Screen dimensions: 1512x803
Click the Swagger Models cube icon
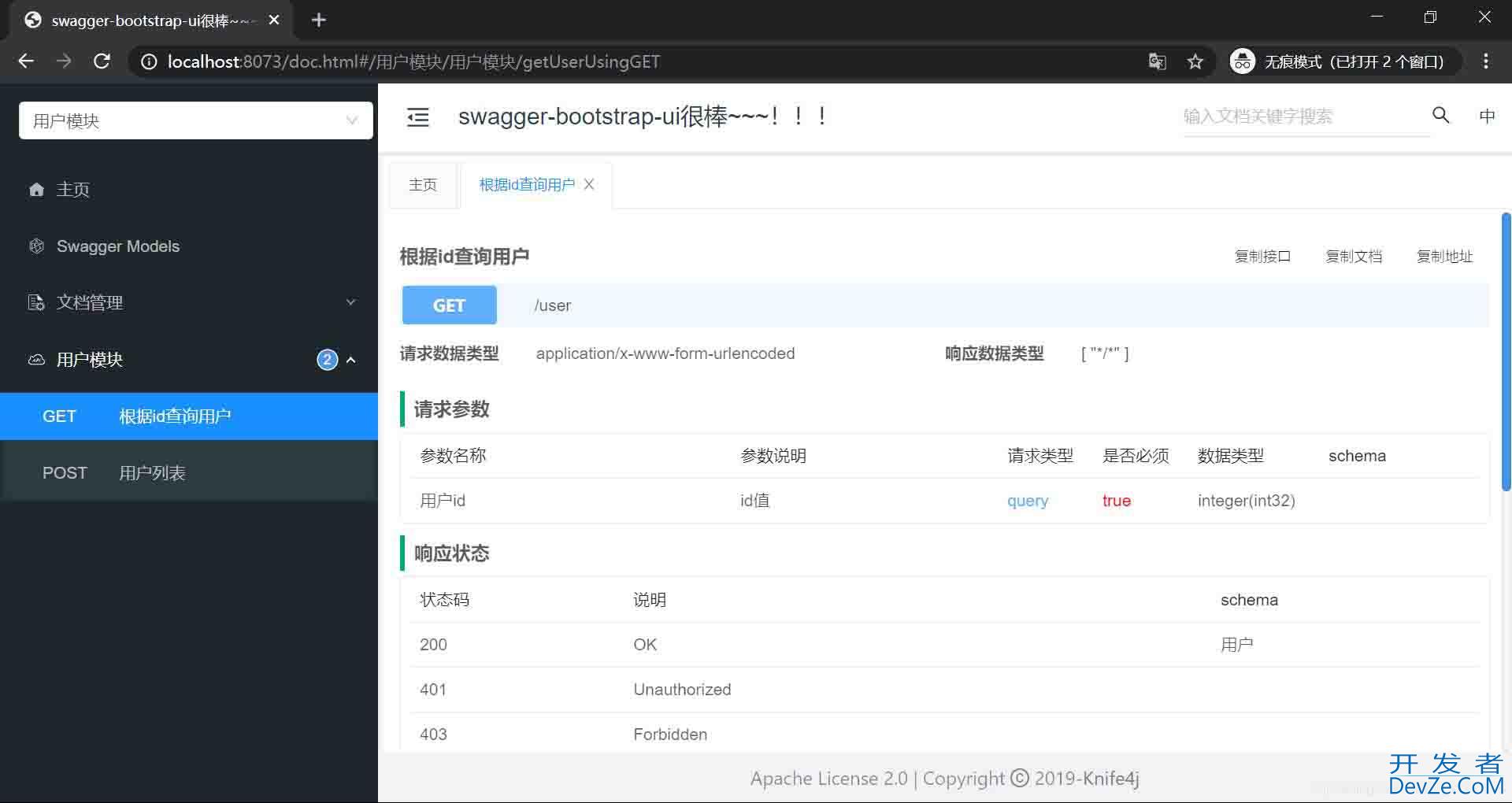click(36, 246)
